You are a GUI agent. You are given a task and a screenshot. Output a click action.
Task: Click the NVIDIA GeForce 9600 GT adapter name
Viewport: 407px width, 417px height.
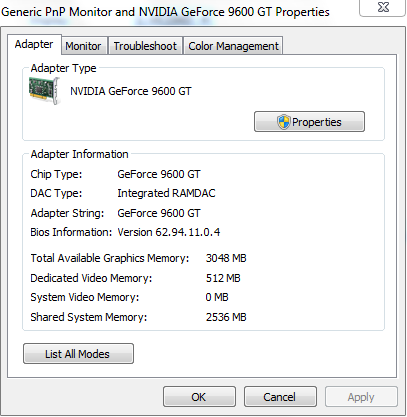coord(131,91)
